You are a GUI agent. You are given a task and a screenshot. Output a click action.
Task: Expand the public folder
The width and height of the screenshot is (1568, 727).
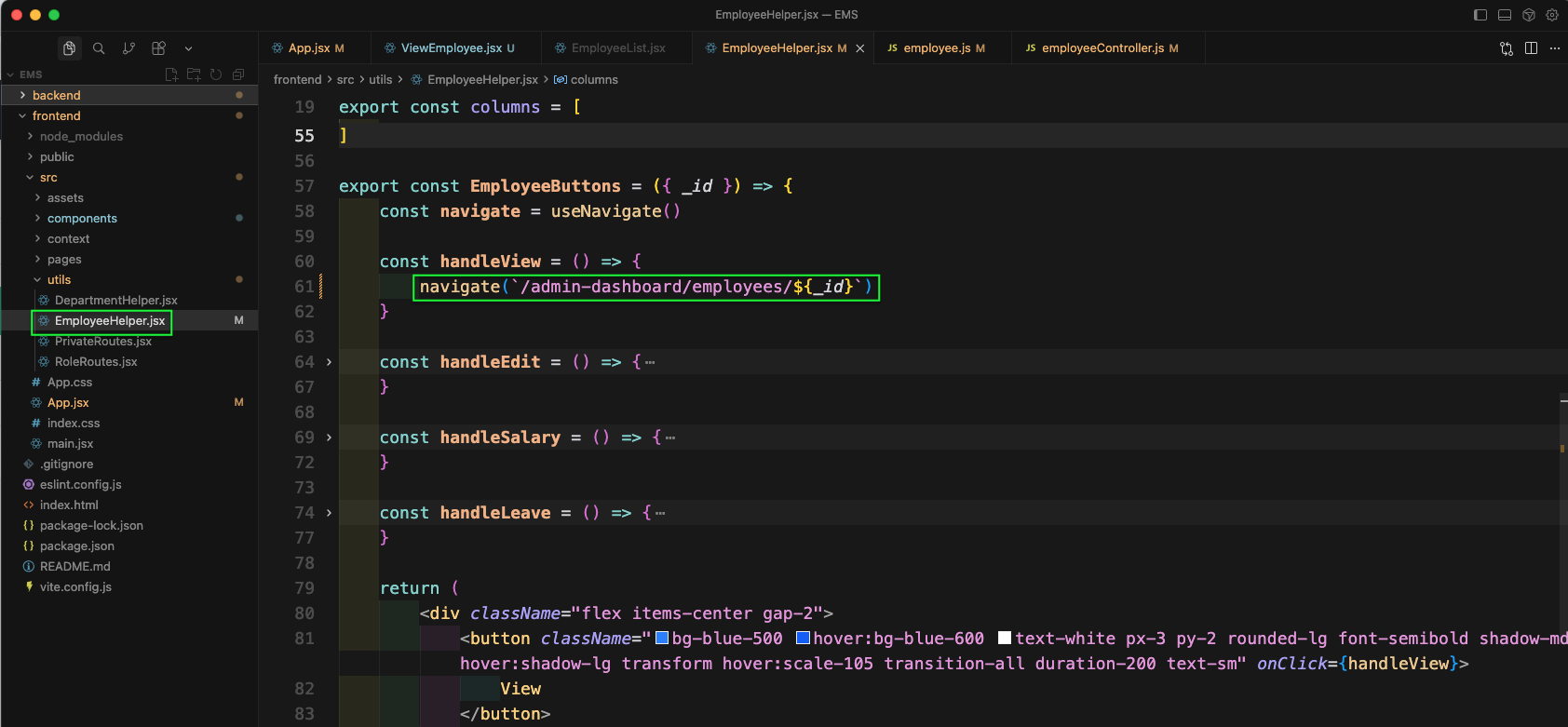tap(128, 156)
